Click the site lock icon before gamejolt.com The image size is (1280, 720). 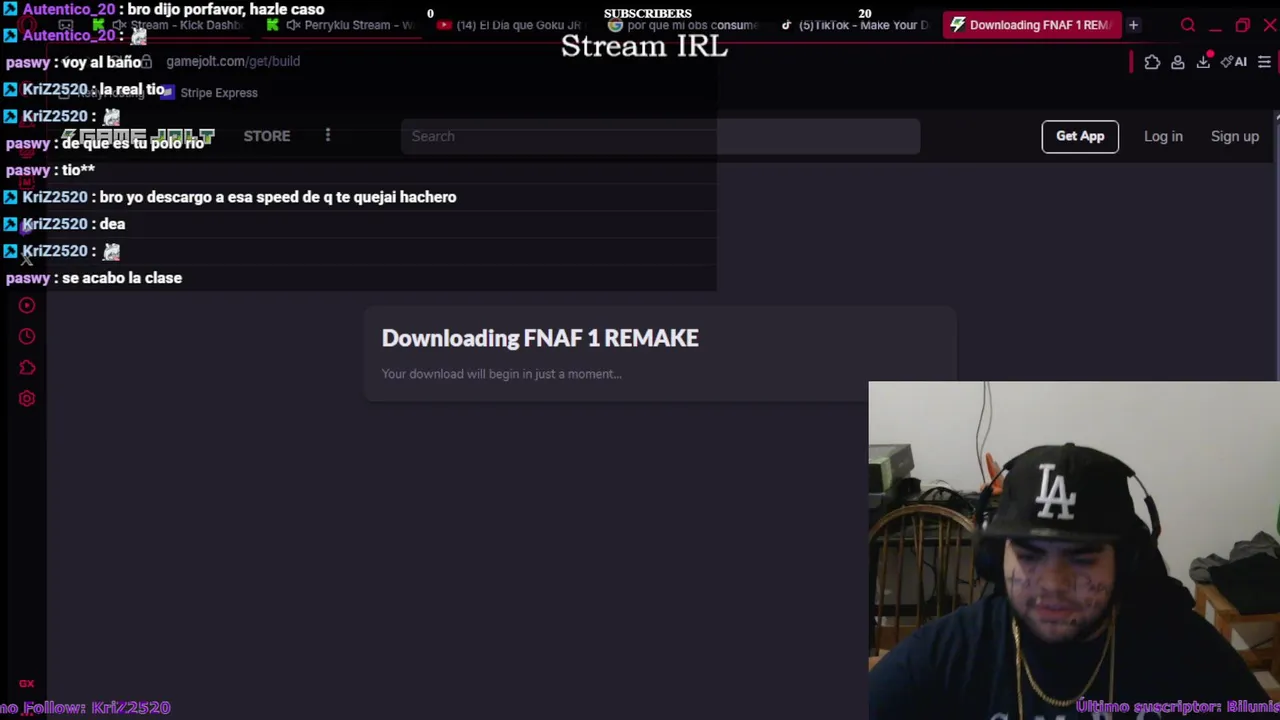[146, 62]
